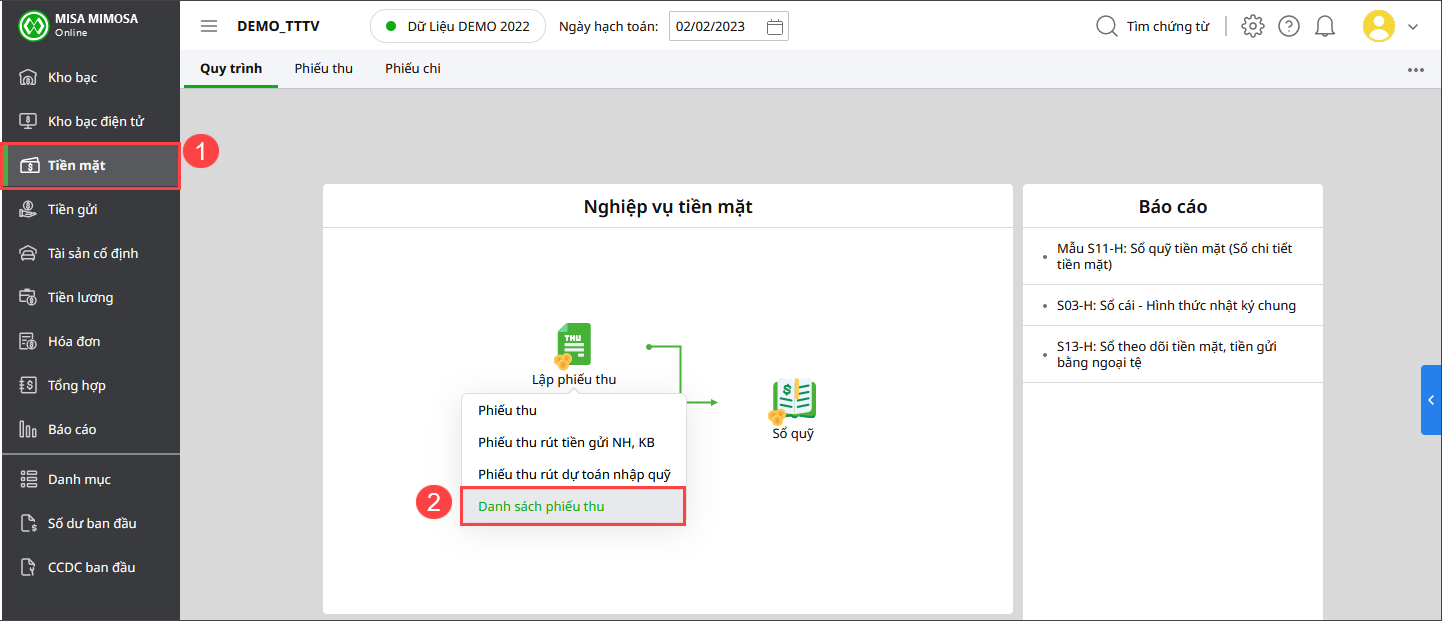Open the calendar date picker icon
Viewport: 1442px width, 621px height.
pyautogui.click(x=774, y=27)
